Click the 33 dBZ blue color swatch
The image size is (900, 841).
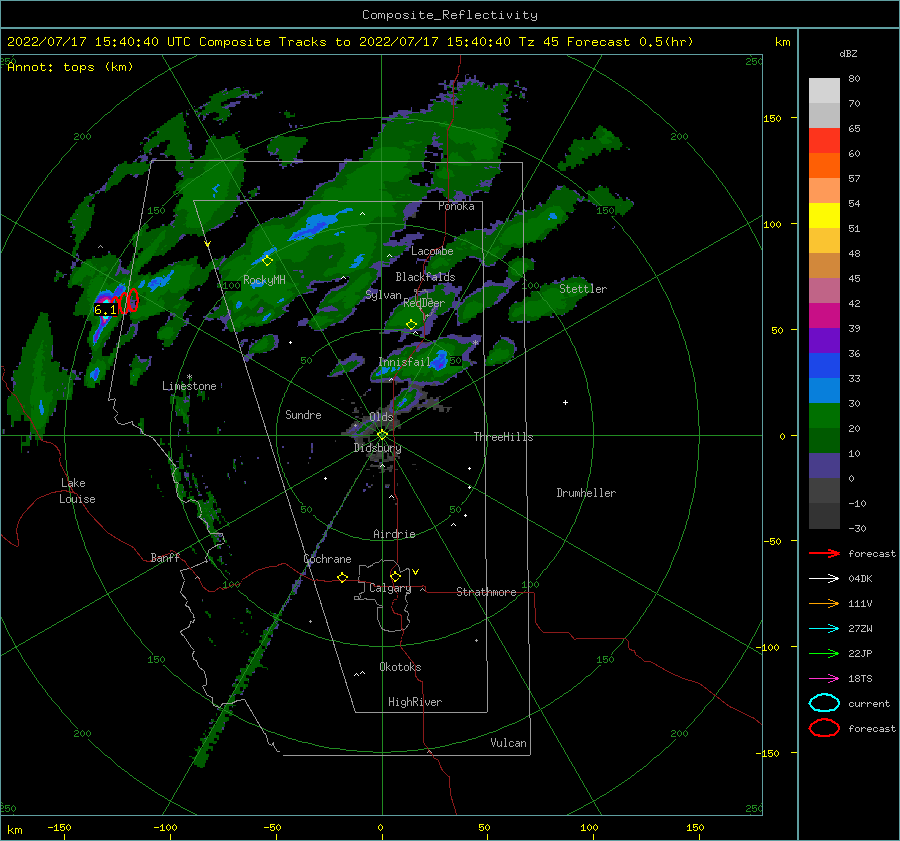824,366
